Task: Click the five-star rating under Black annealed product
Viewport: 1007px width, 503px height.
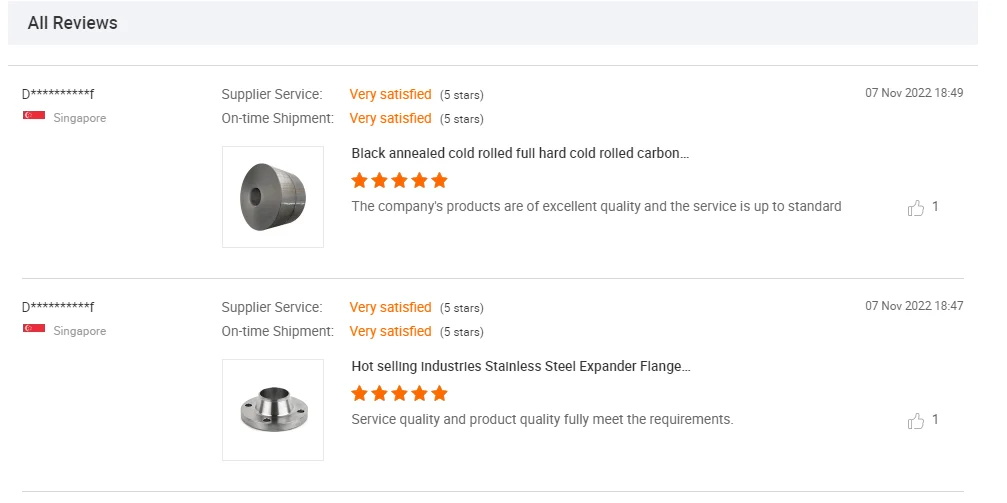Action: click(x=399, y=181)
